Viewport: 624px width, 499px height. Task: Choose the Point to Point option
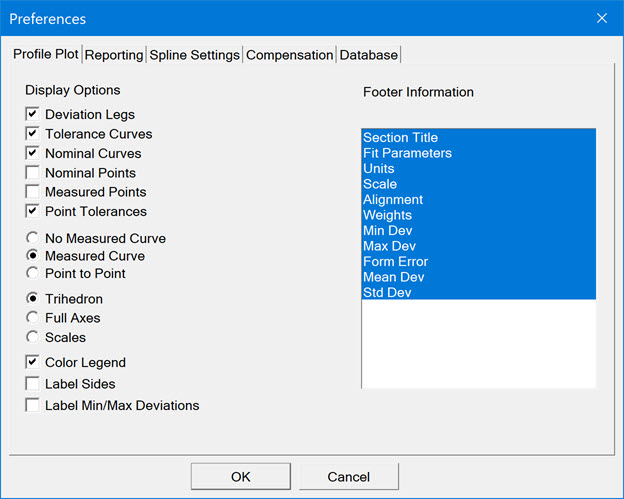click(x=33, y=273)
